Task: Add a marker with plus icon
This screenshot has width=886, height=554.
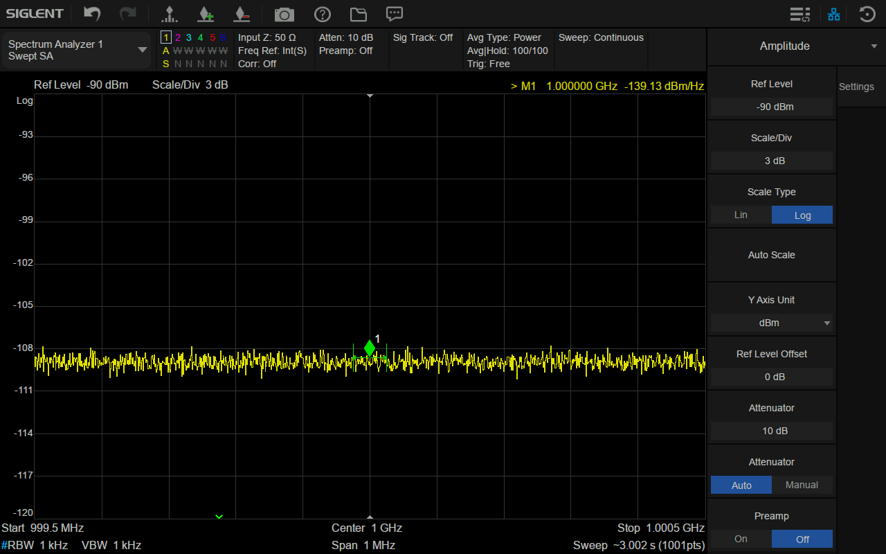Action: point(206,14)
